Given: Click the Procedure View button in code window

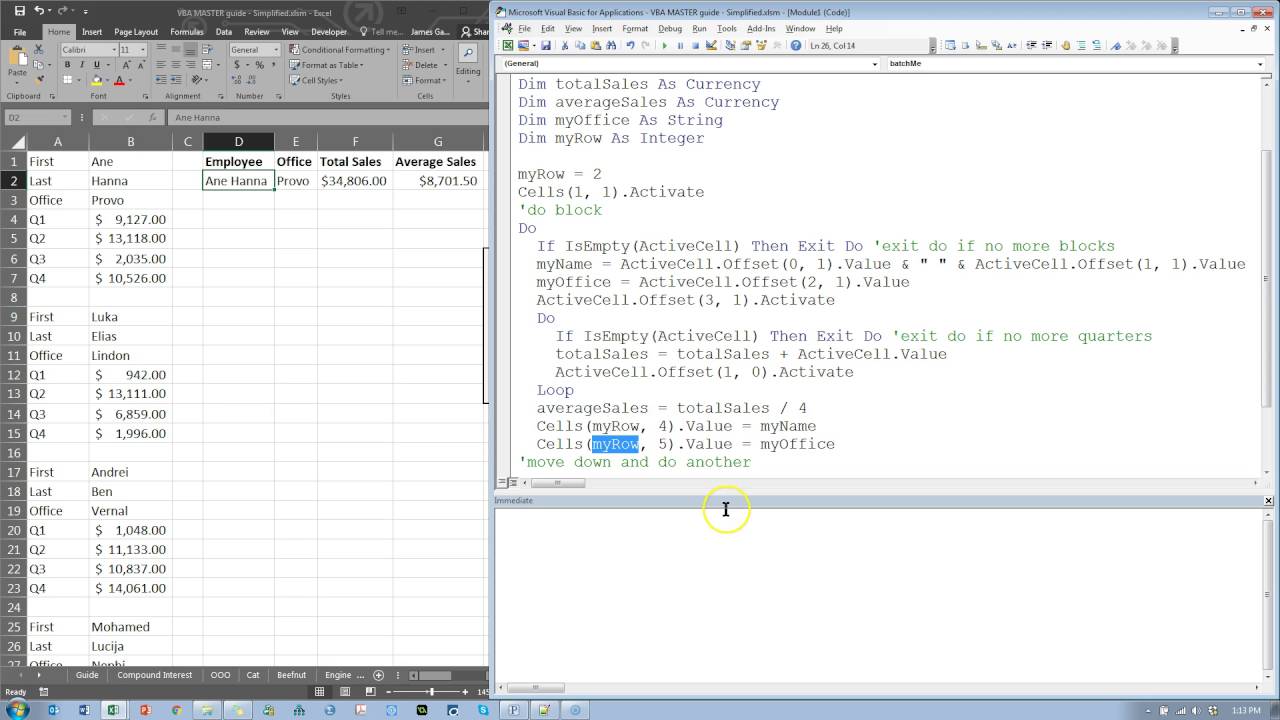Looking at the screenshot, I should point(502,483).
